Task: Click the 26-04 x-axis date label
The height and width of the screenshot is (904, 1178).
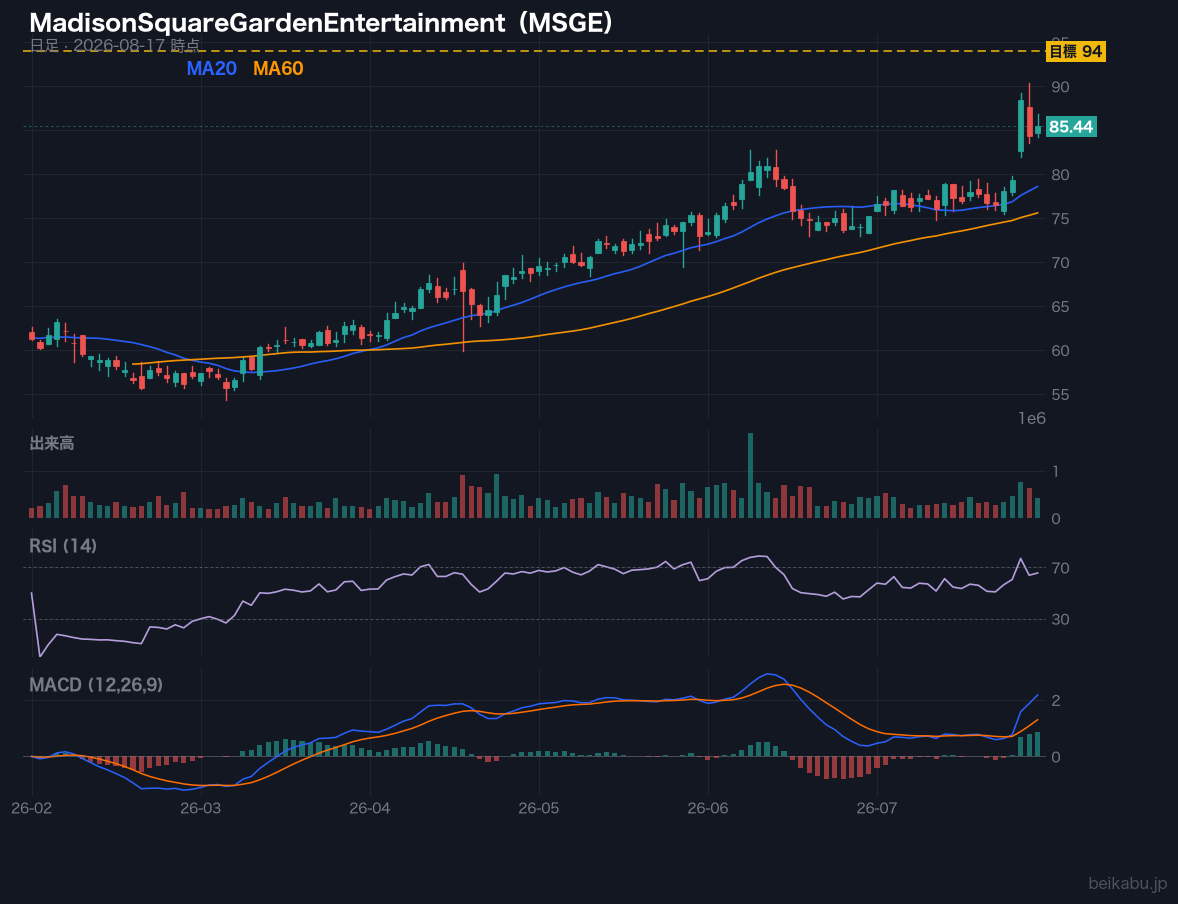Action: click(x=370, y=808)
